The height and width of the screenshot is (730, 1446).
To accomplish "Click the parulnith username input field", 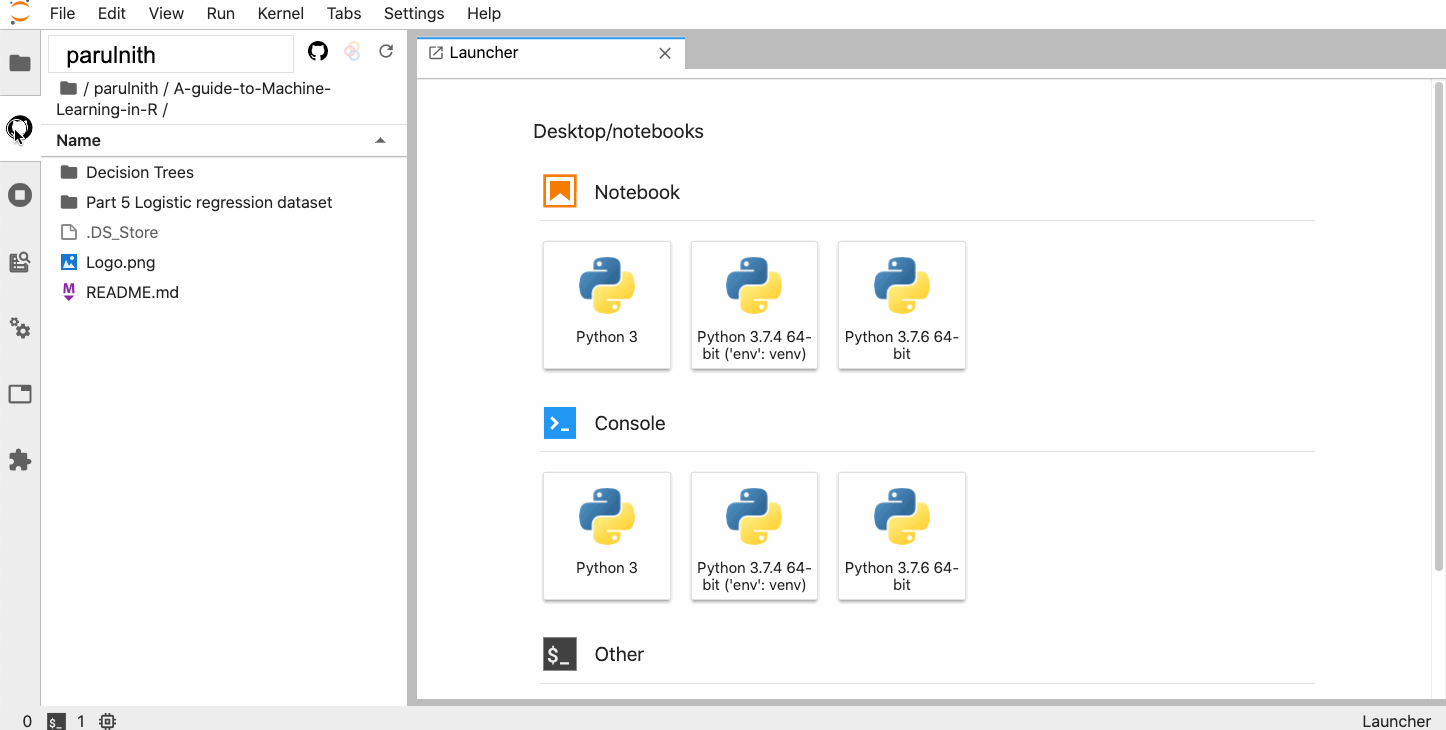I will tap(170, 54).
